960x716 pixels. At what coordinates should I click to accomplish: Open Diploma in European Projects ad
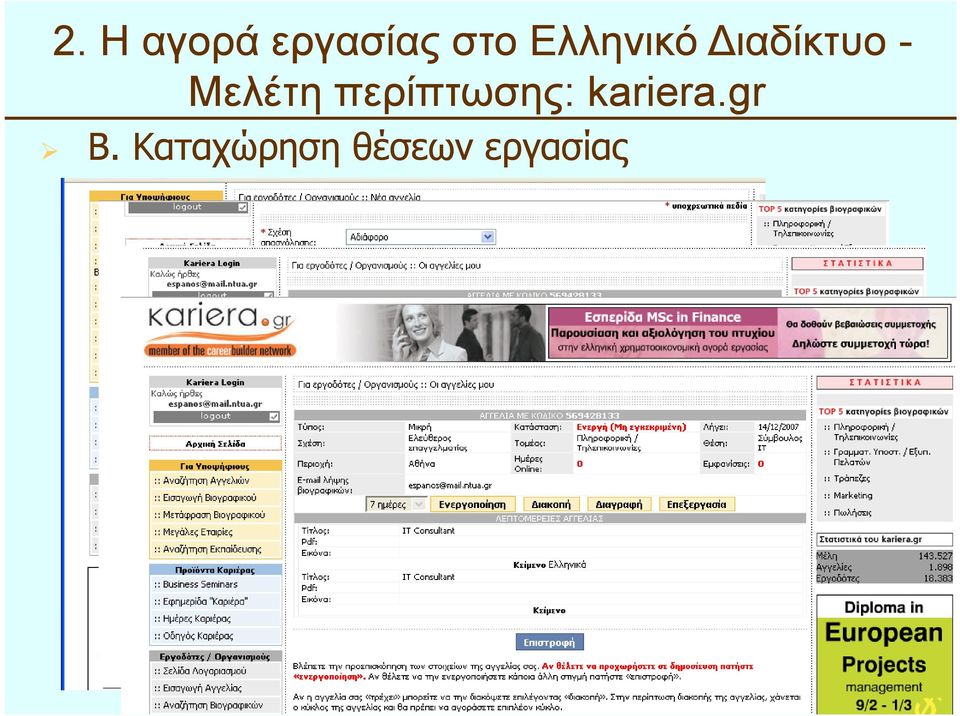point(884,655)
